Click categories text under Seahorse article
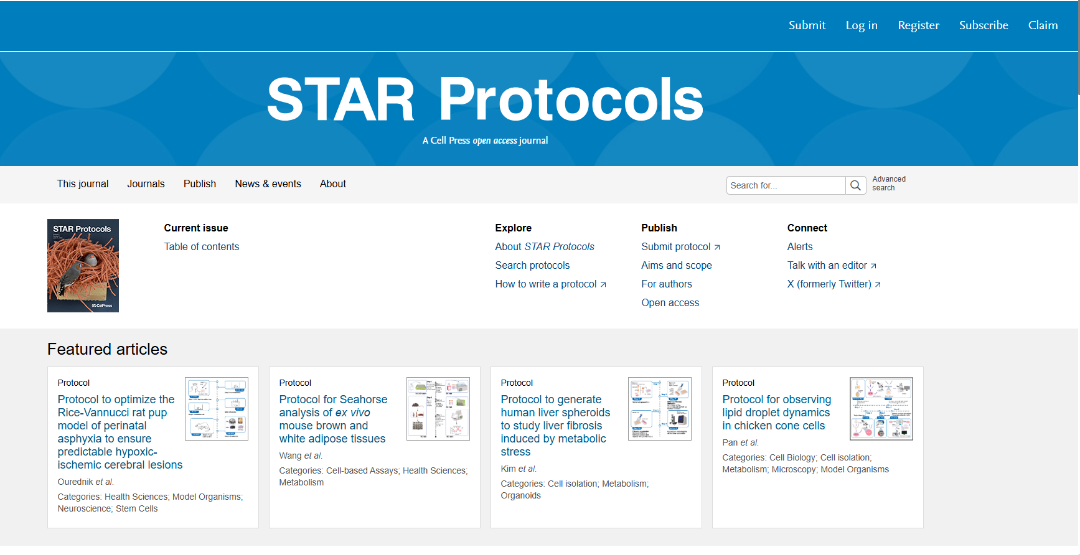 373,477
